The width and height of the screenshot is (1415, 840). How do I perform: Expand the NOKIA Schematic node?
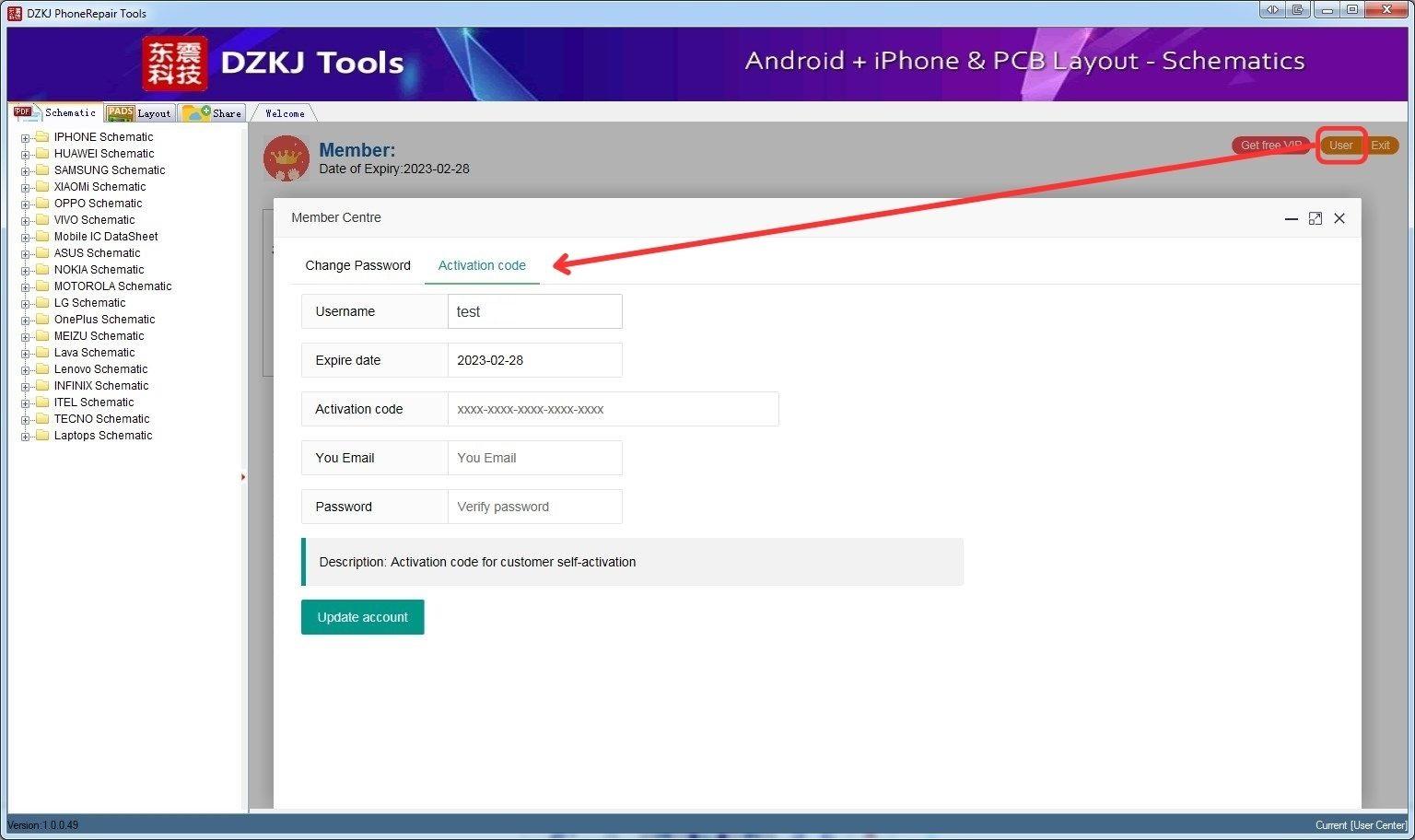pyautogui.click(x=26, y=271)
